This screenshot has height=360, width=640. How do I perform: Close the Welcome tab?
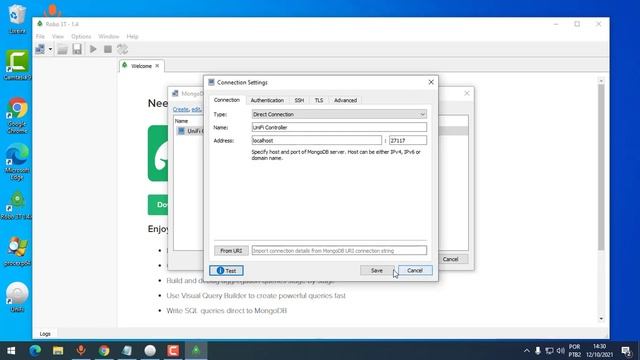(x=157, y=66)
